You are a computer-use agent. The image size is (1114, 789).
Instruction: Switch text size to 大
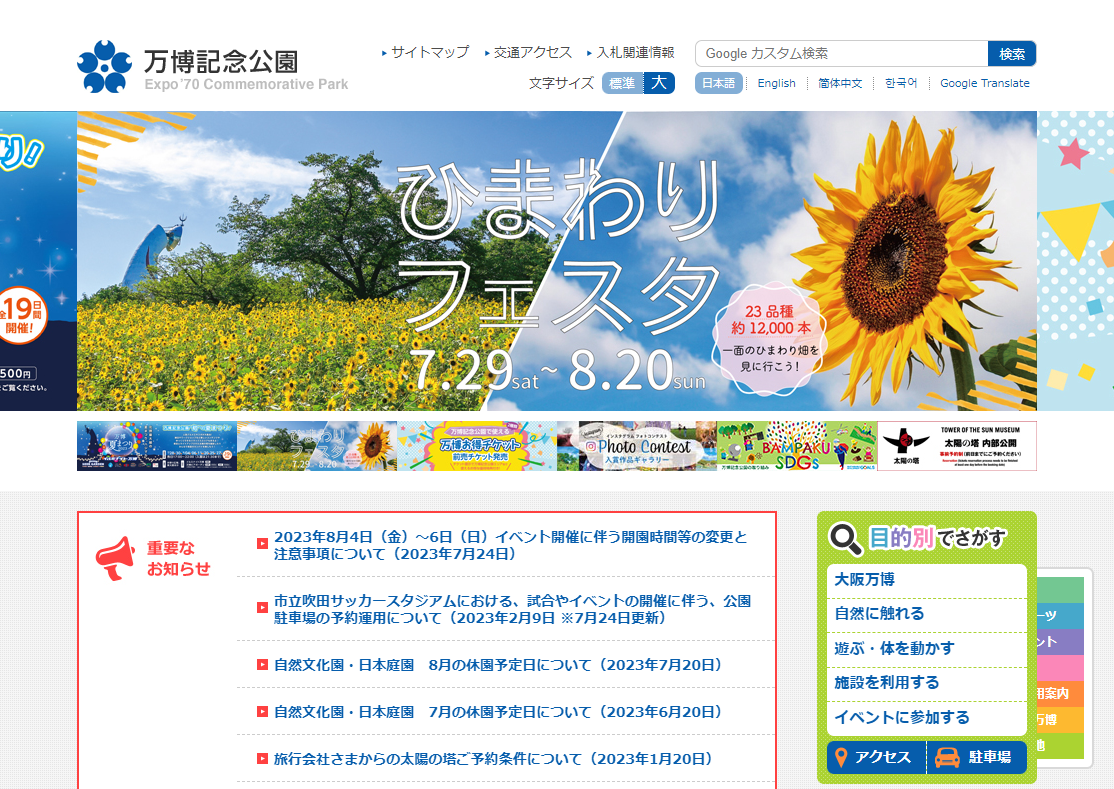pos(658,83)
